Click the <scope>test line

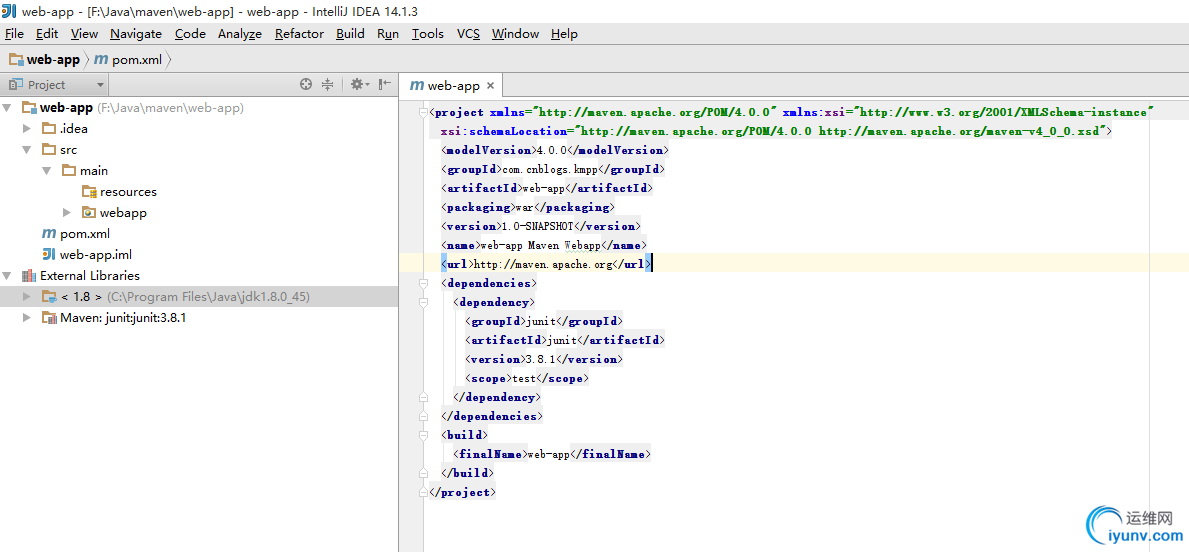527,378
